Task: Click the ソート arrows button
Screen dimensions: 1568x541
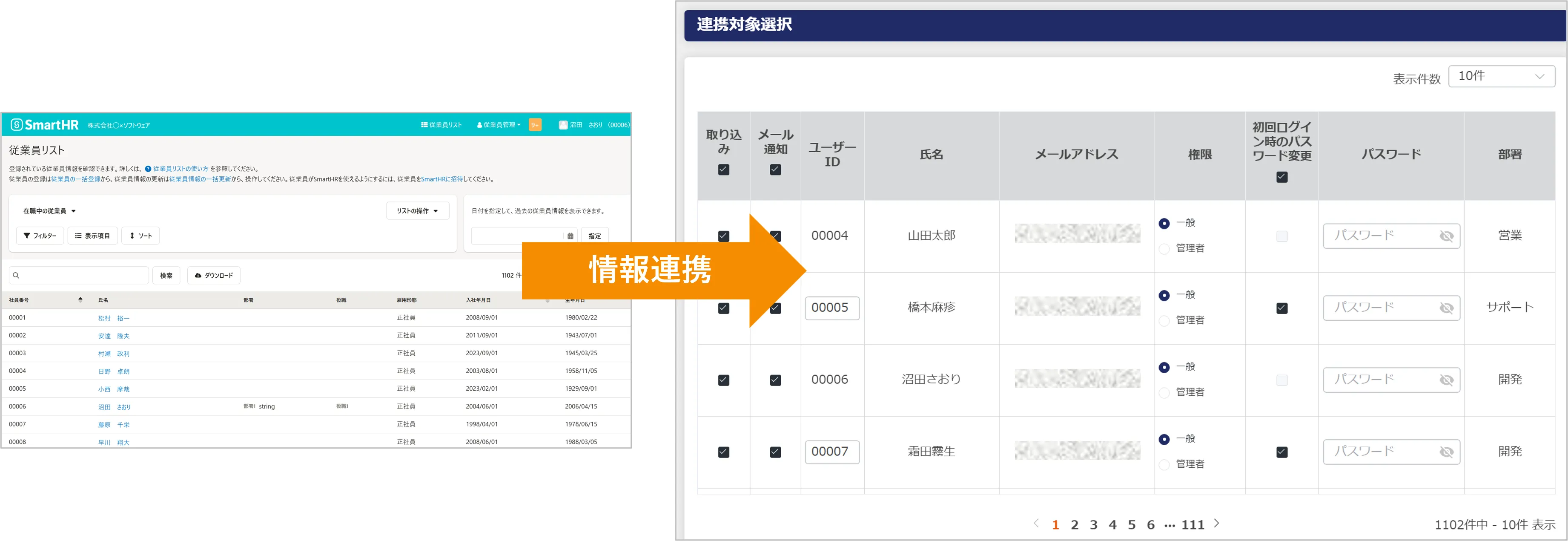Action: [x=140, y=236]
